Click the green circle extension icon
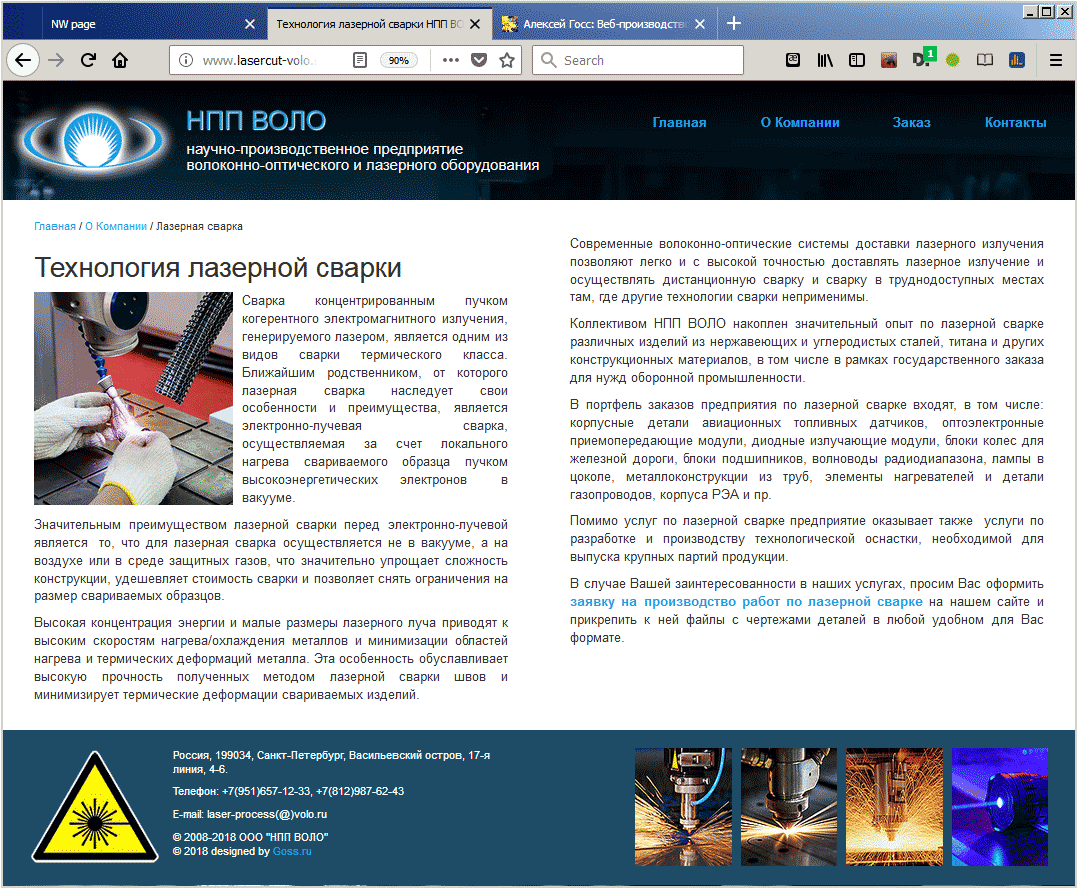This screenshot has width=1077, height=888. click(x=953, y=60)
